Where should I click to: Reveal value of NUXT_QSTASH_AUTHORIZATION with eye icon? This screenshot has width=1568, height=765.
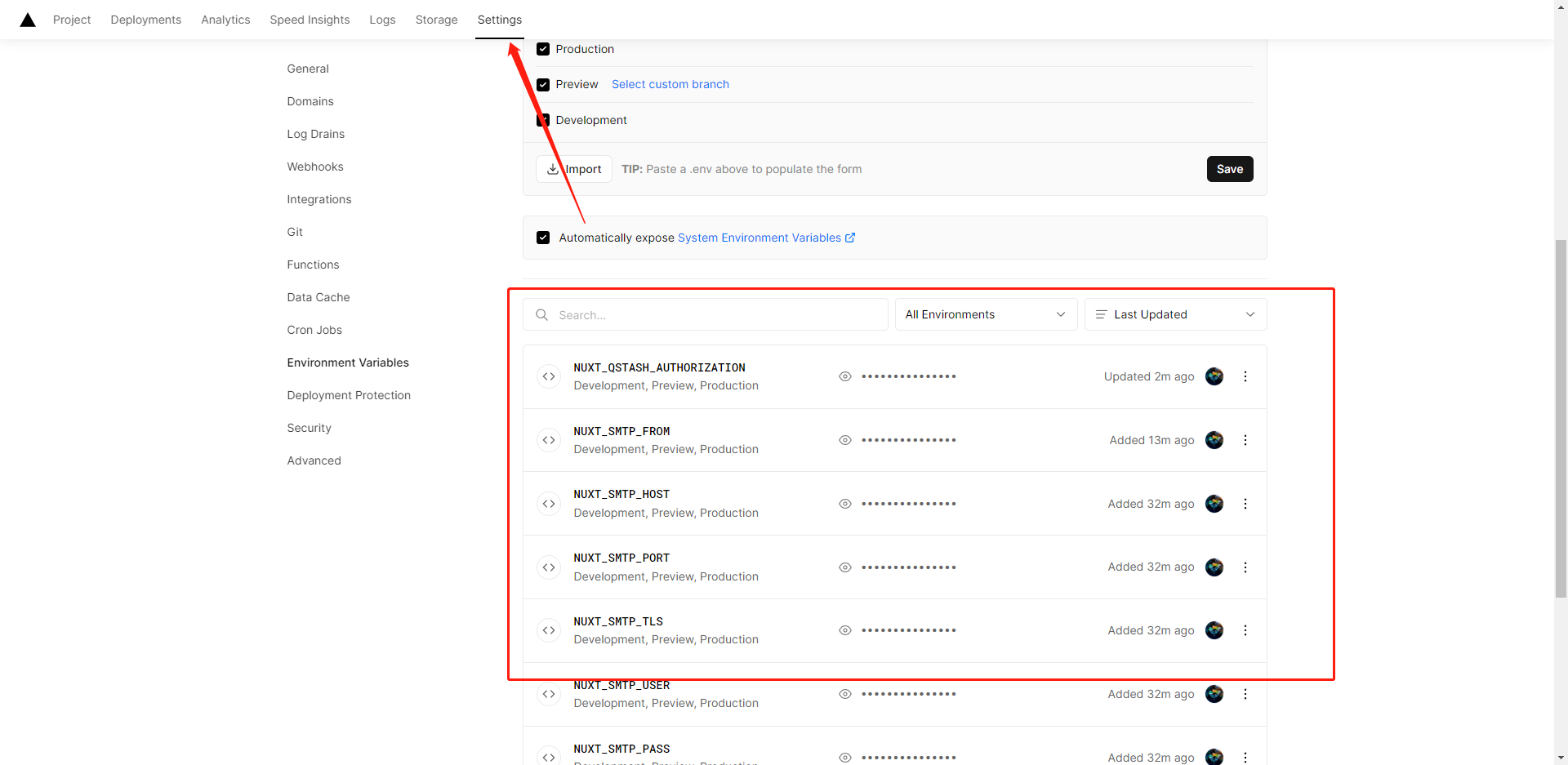coord(845,376)
